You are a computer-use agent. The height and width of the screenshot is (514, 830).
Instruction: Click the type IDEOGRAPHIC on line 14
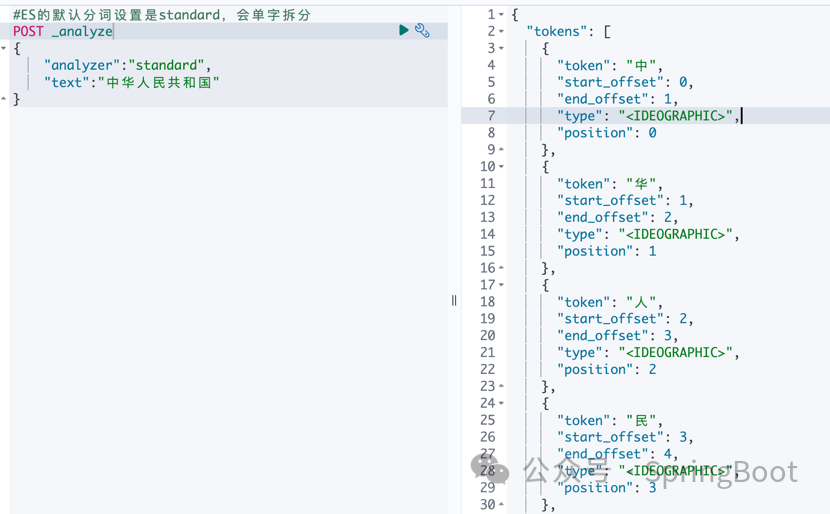click(x=648, y=234)
